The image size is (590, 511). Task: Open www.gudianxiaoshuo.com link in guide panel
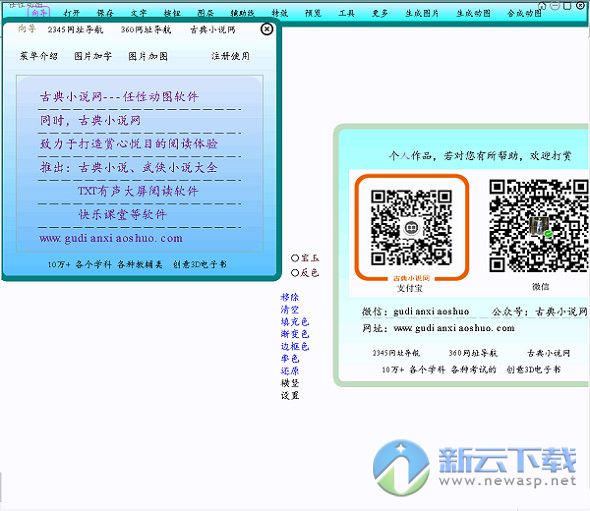tap(111, 238)
